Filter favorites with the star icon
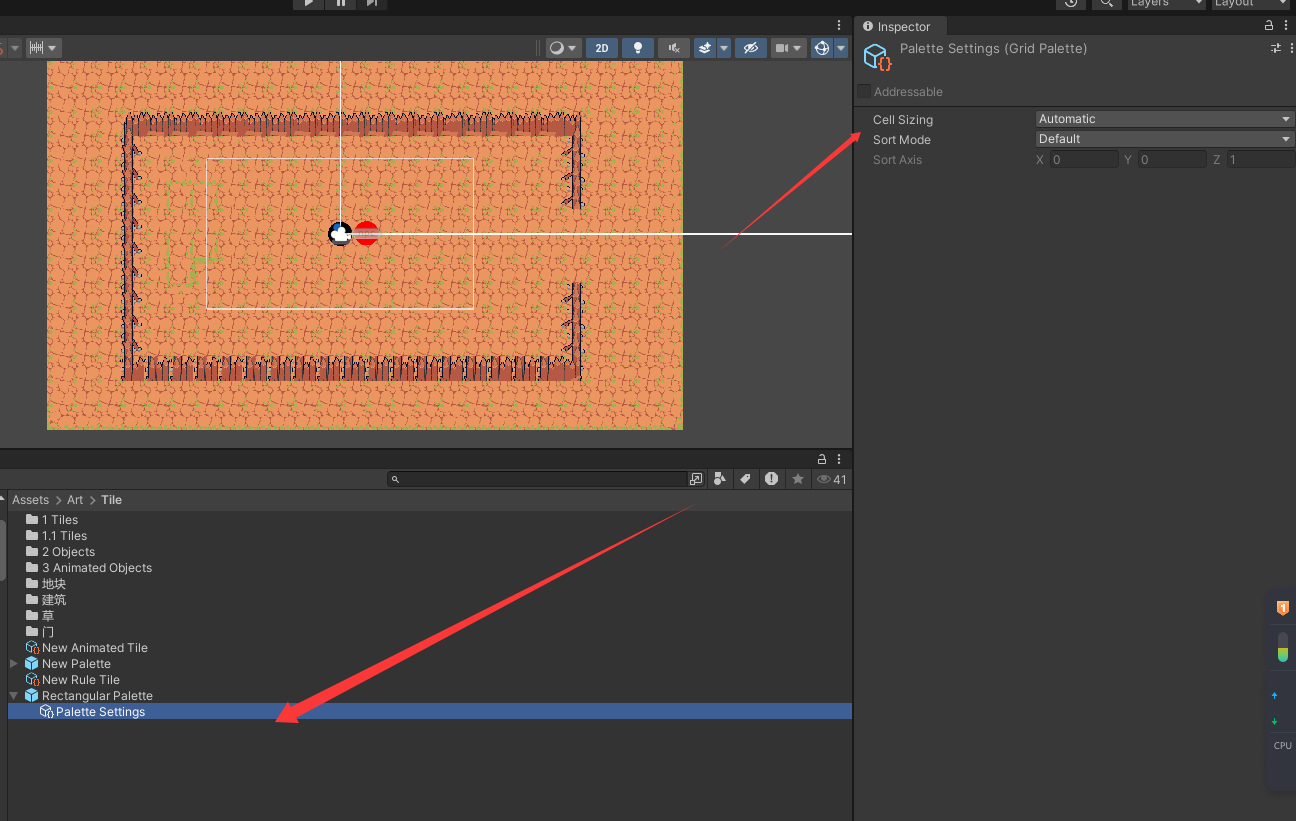The image size is (1296, 821). click(x=797, y=479)
